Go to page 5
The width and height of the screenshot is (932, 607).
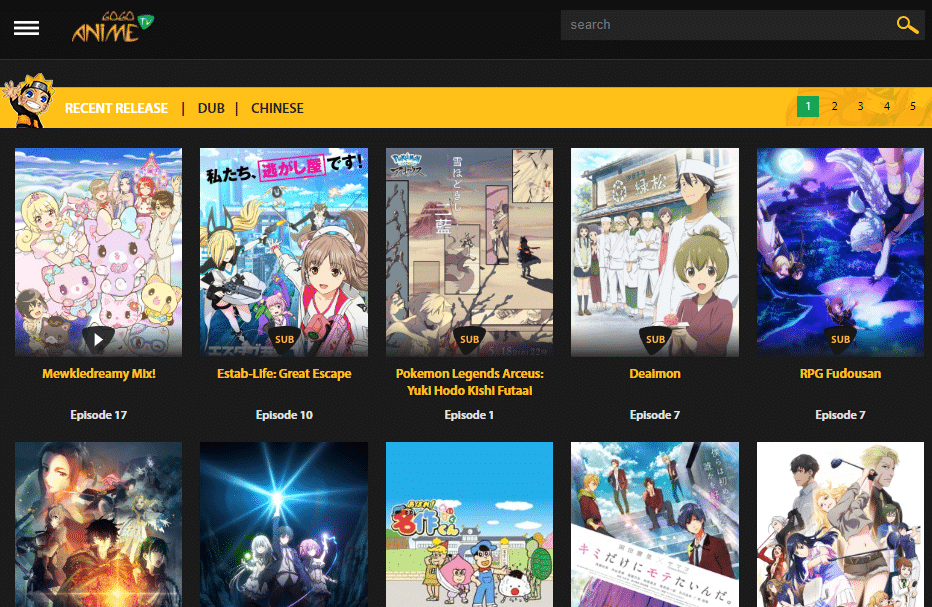tap(913, 106)
